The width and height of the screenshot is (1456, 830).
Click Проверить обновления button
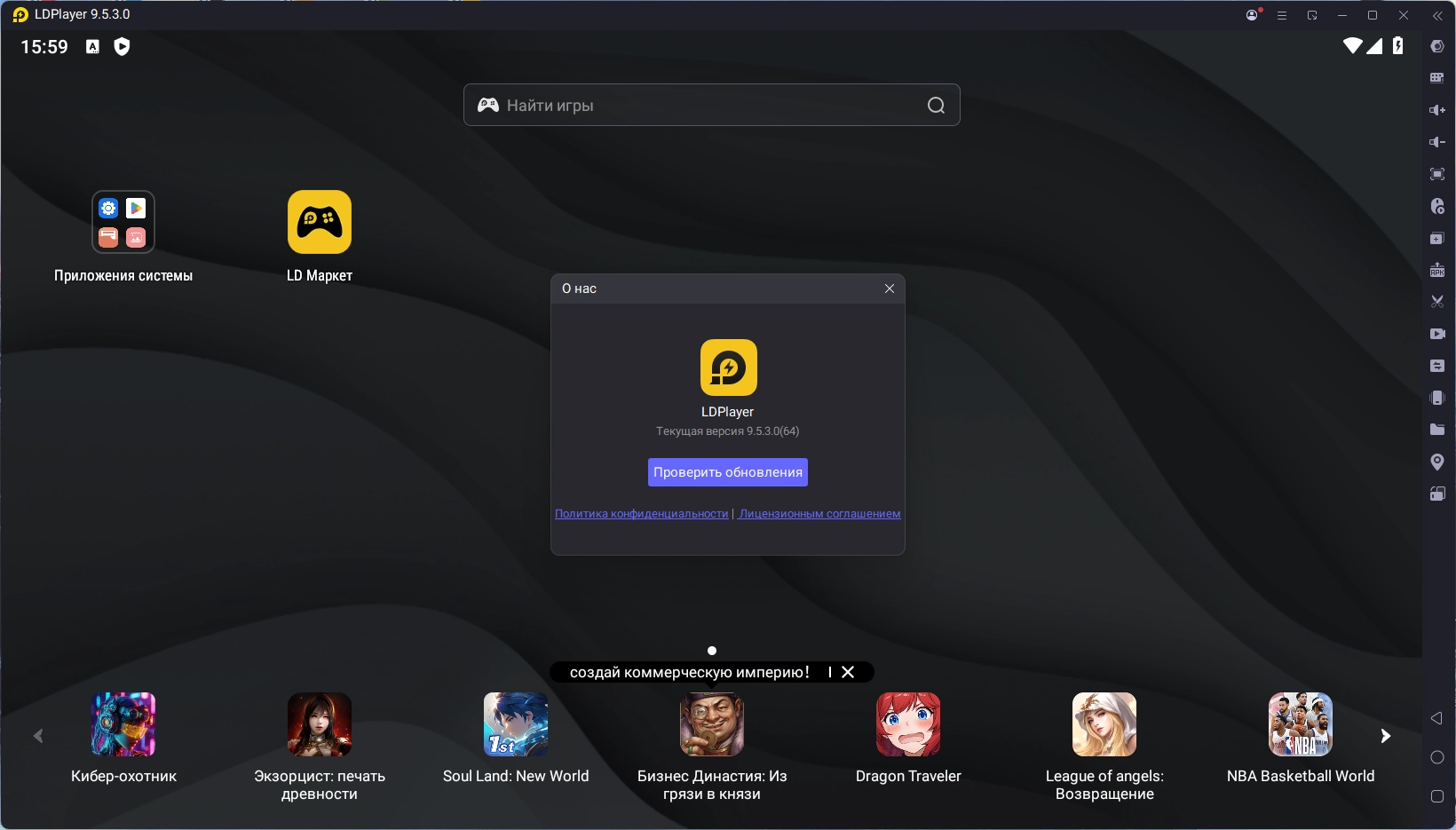728,472
